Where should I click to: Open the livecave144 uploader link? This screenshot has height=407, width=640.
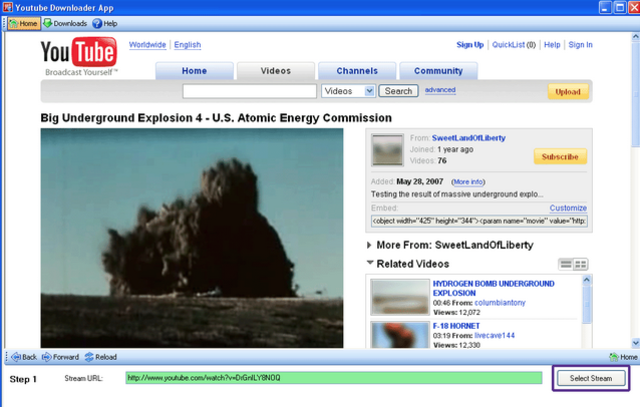click(x=494, y=336)
